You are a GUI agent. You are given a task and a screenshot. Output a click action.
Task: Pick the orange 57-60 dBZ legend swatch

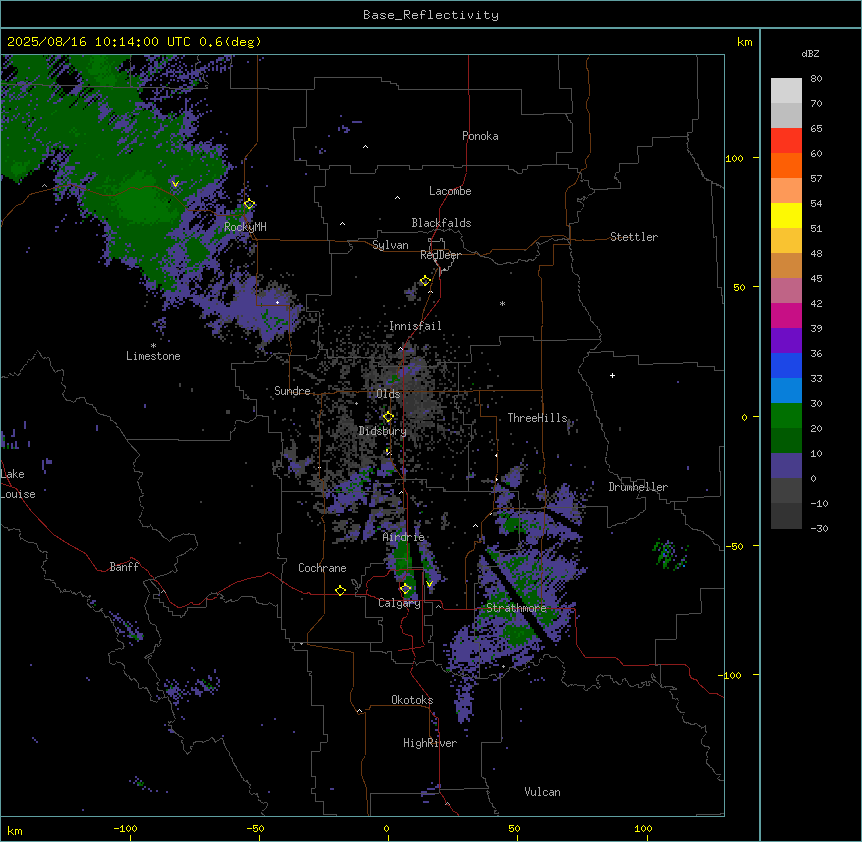coord(786,165)
